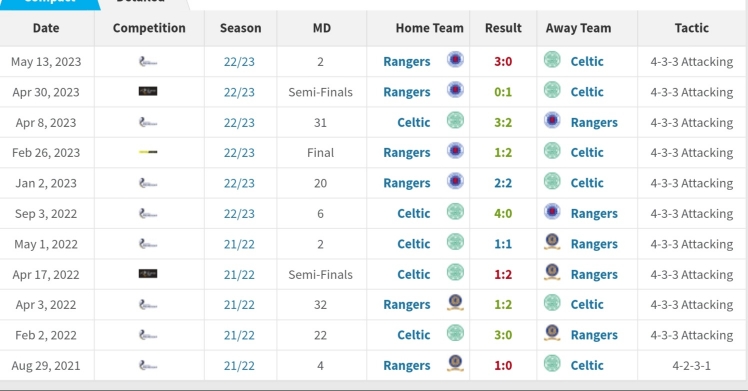Click Rangers crest in Feb 2, 2022 row
This screenshot has width=748, height=391.
[552, 333]
